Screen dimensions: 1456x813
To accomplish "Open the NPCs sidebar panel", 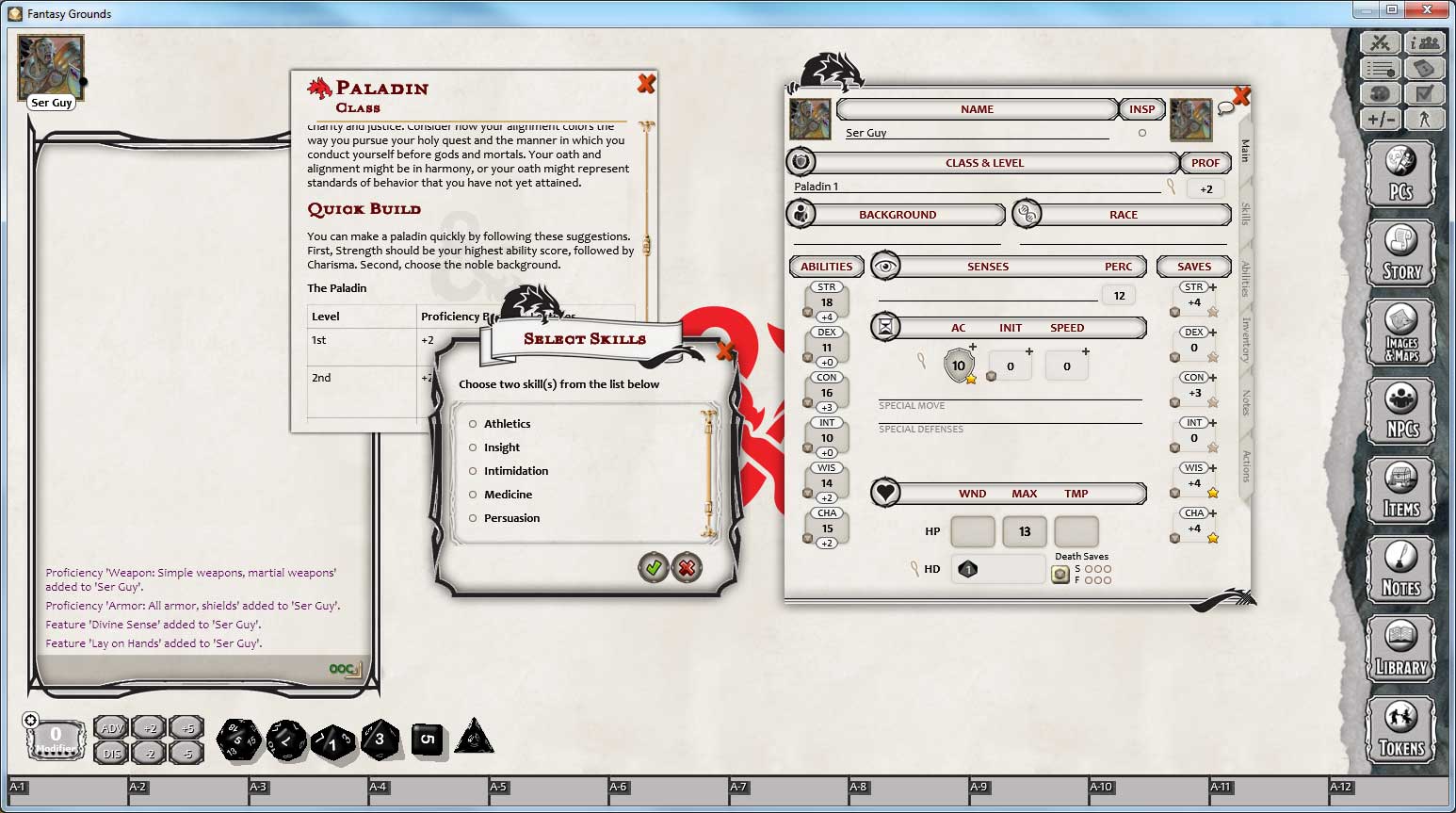I will pyautogui.click(x=1400, y=412).
